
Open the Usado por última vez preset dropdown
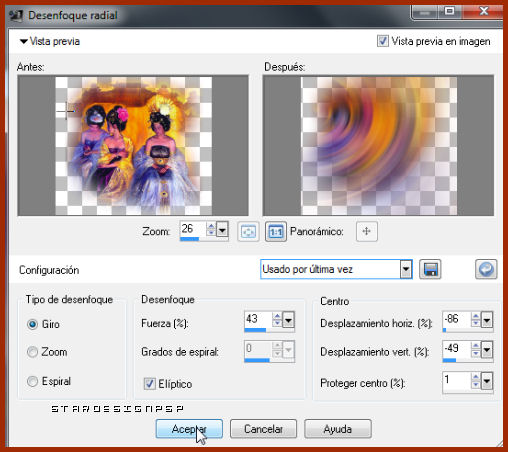(406, 269)
